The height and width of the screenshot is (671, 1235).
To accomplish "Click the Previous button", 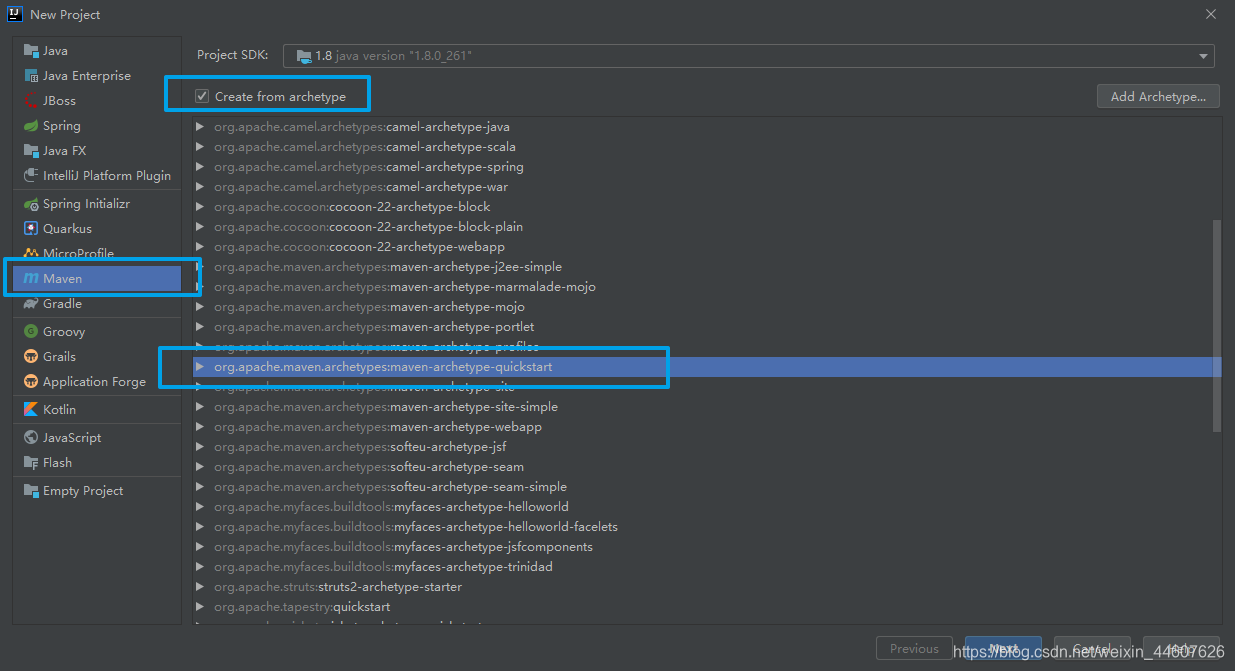I will tap(914, 649).
